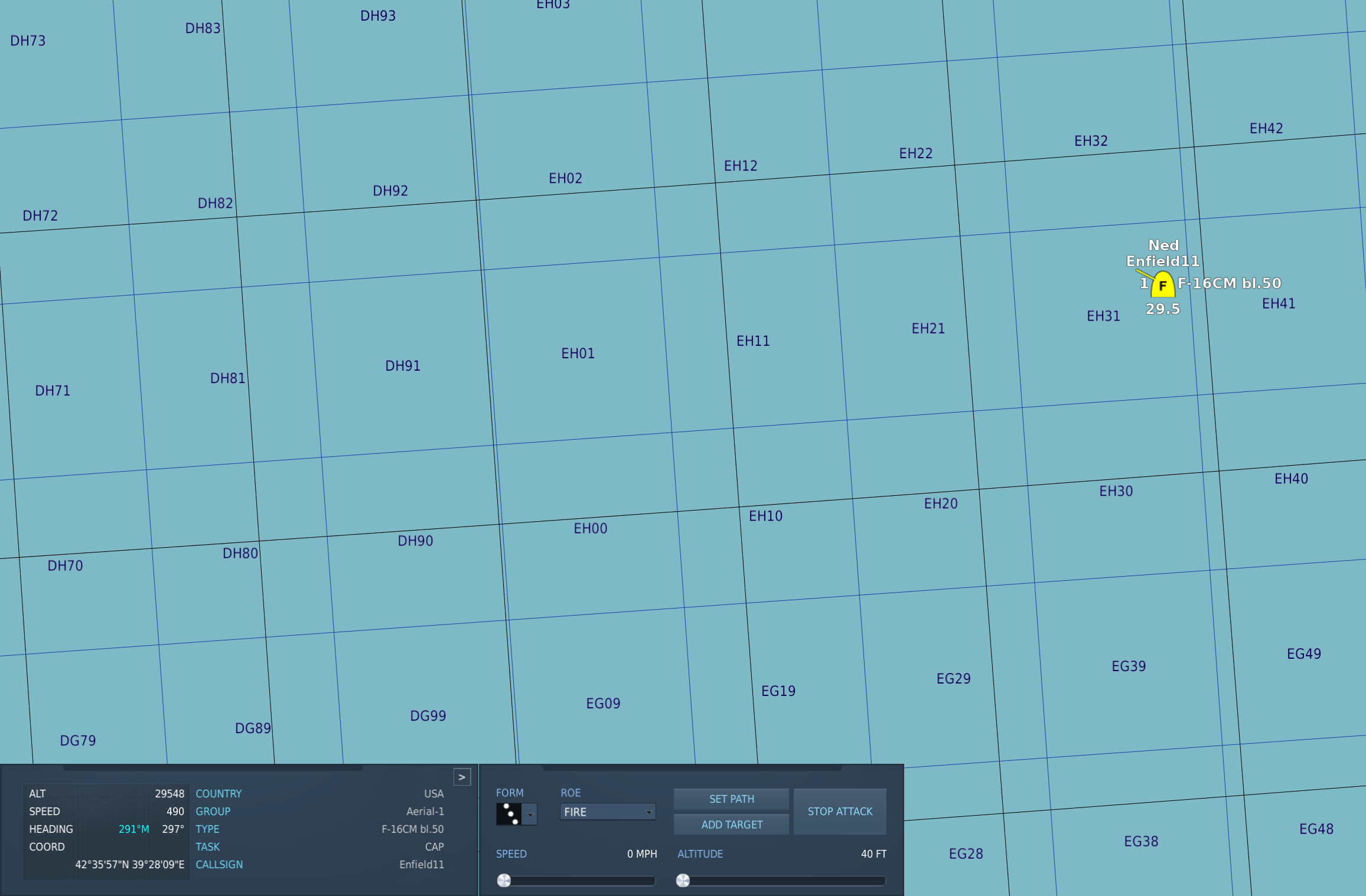Click the grid label DH81

click(227, 379)
